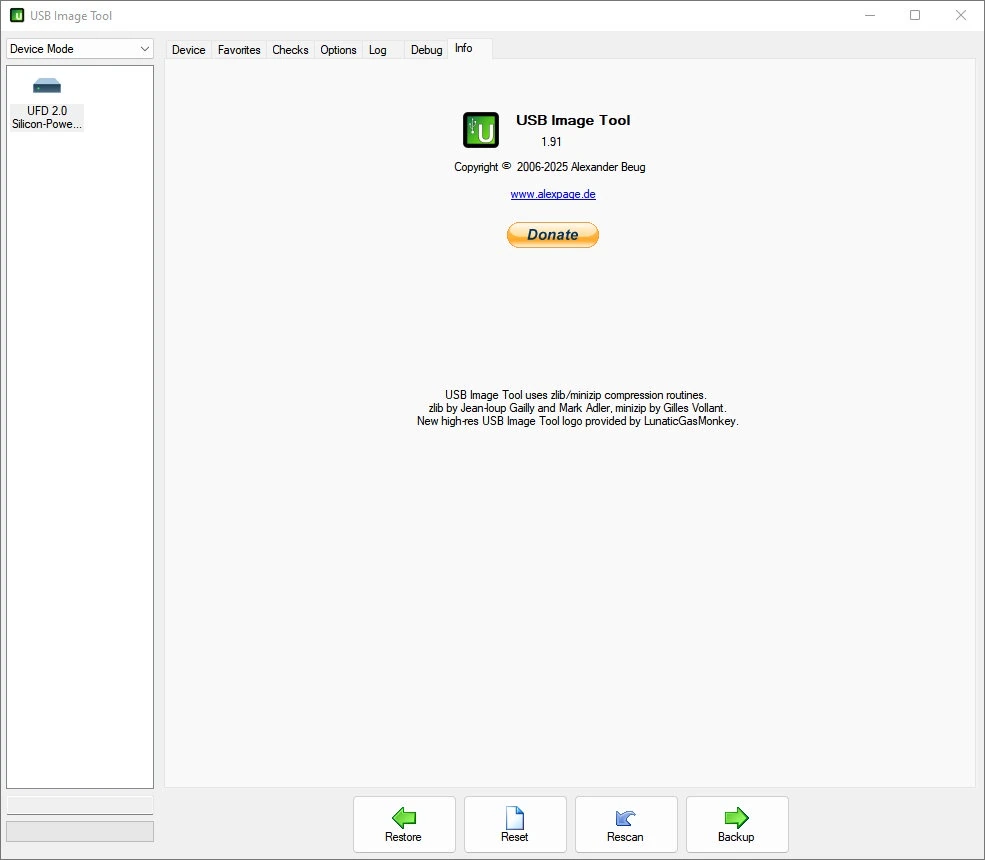Click the Jean-loup Gailly and Mark Adler line

[x=577, y=408]
